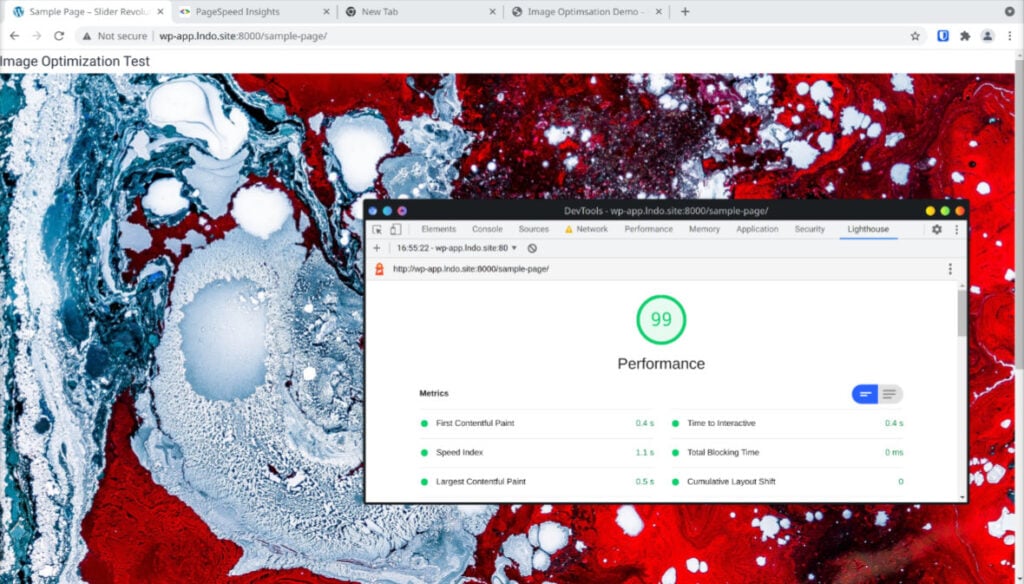
Task: Switch metrics to compact summary view
Action: [x=865, y=394]
